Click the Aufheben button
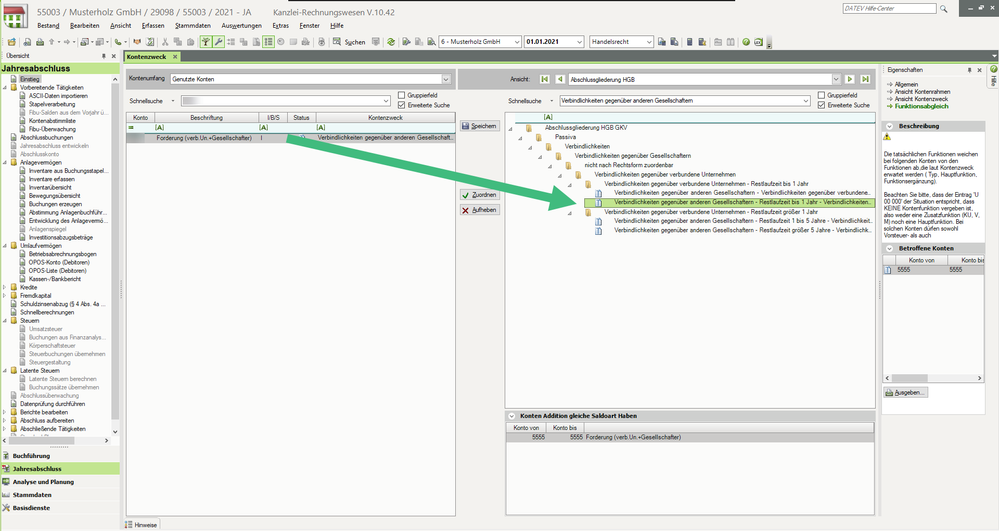The height and width of the screenshot is (531, 999). pos(479,210)
